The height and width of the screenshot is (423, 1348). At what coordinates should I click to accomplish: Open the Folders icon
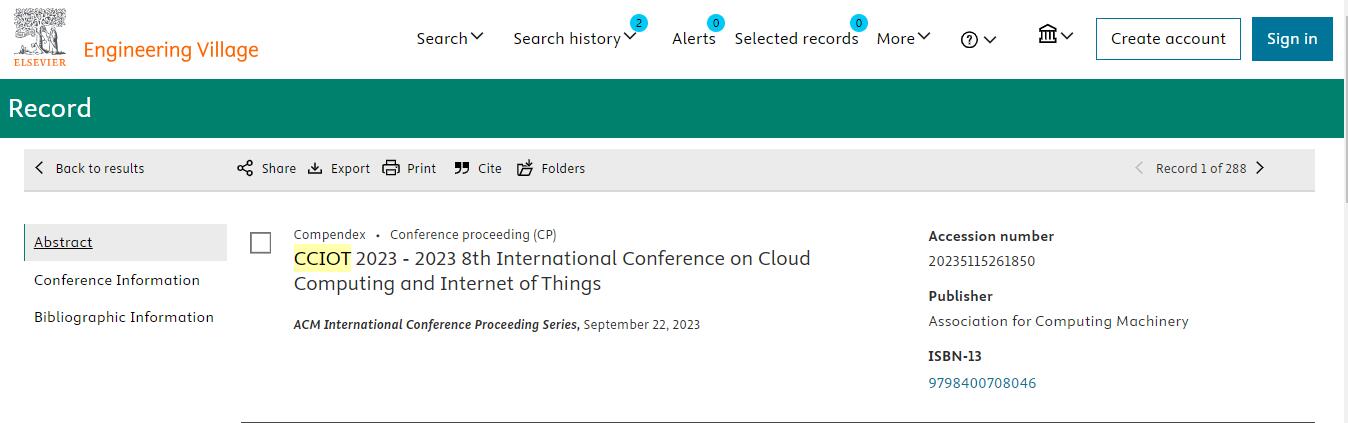(x=525, y=168)
